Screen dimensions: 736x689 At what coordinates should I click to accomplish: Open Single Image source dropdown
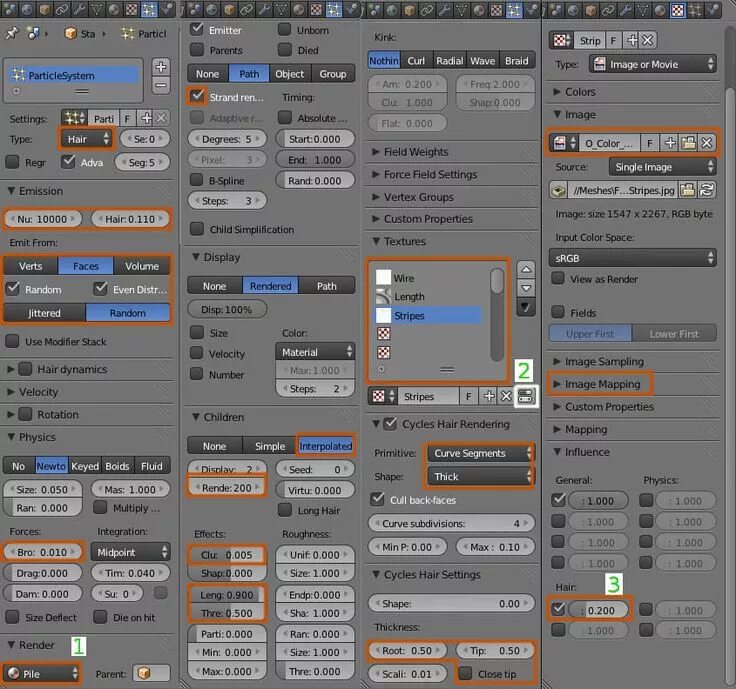[662, 167]
